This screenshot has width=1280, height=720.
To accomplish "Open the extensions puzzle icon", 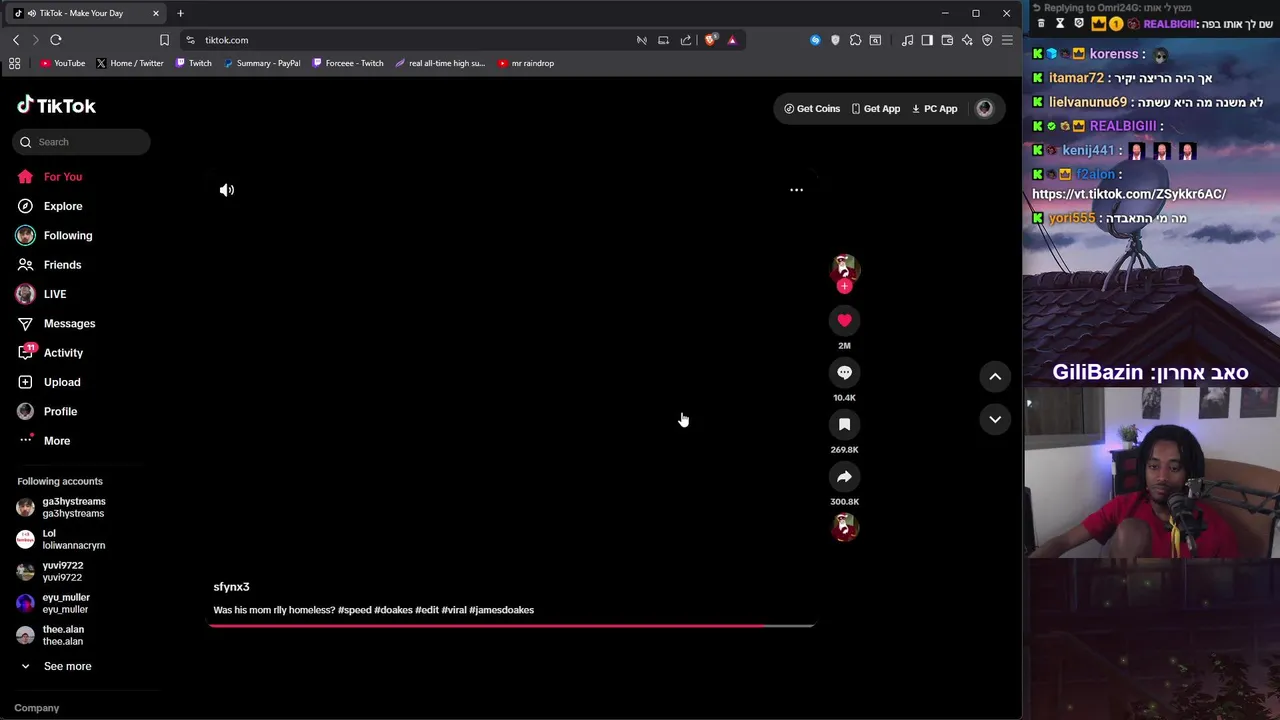I will 855,40.
